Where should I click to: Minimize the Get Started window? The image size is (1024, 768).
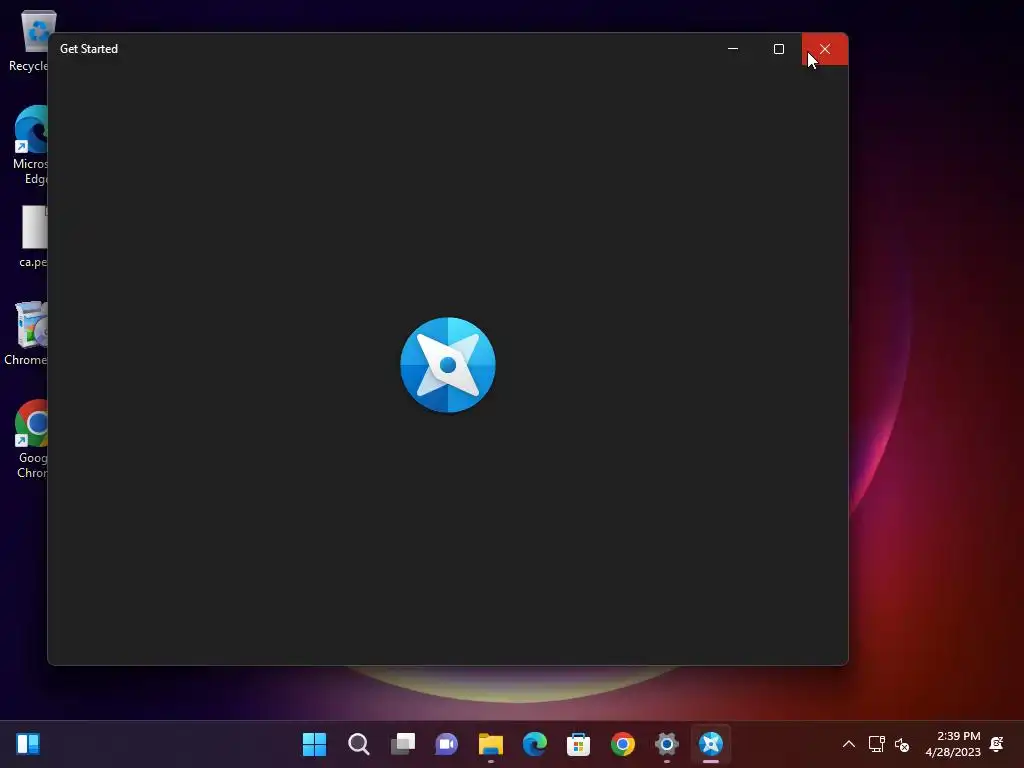(733, 49)
